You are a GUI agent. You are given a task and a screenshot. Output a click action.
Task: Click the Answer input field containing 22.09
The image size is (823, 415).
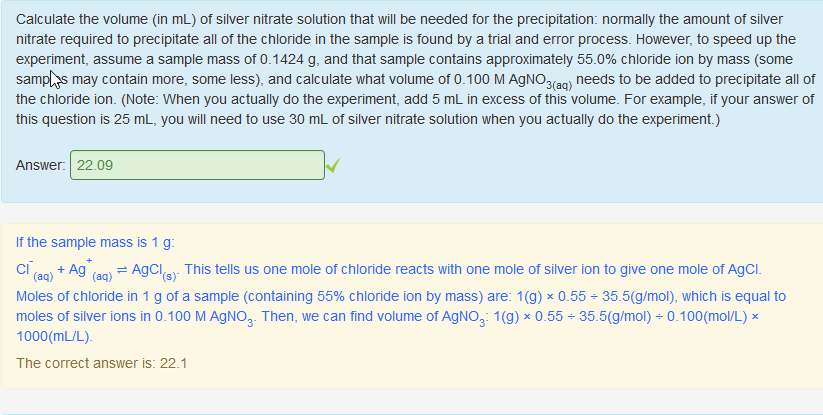point(197,165)
